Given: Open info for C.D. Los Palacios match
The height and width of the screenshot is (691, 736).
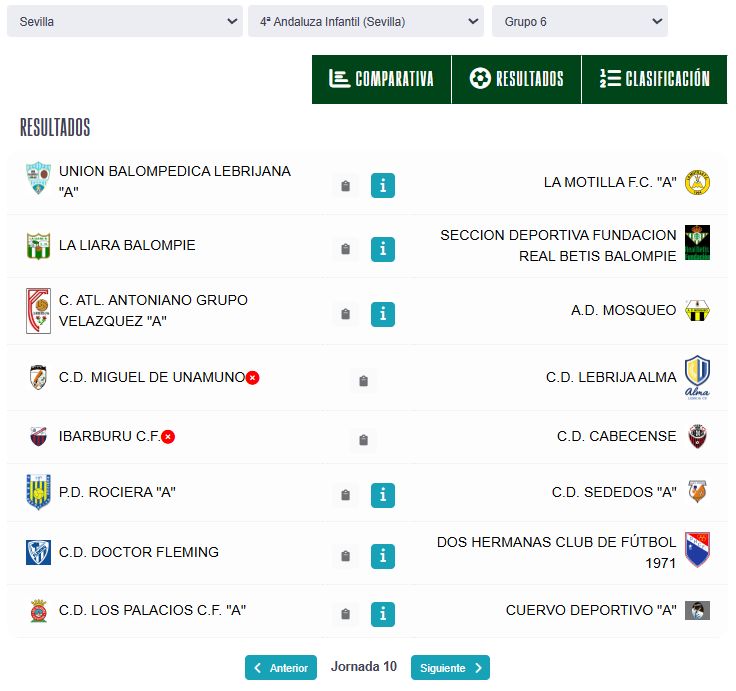Looking at the screenshot, I should click(x=383, y=614).
